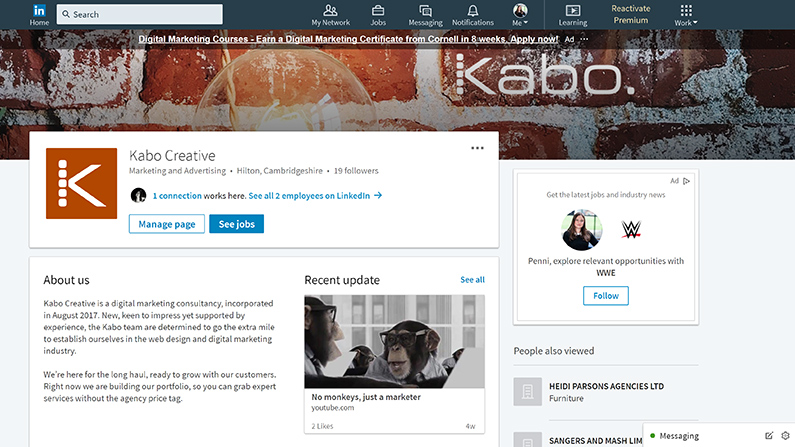Click the Kabo Creative orange logo
Viewport: 795px width, 447px height.
point(81,183)
